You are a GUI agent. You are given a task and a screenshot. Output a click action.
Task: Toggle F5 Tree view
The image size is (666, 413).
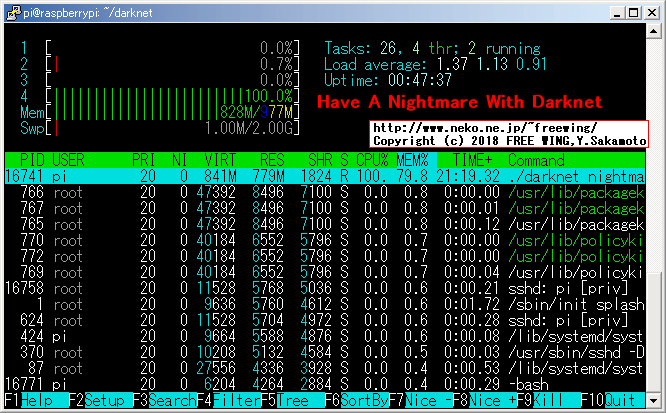[295, 398]
